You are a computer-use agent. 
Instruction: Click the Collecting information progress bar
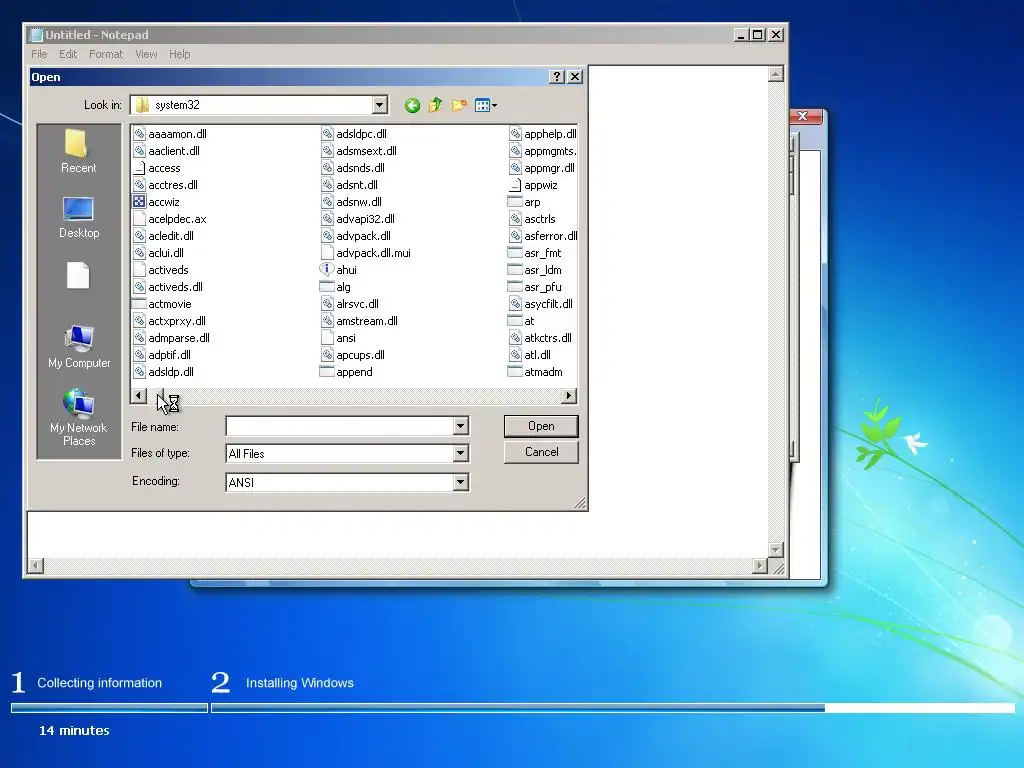pos(109,708)
